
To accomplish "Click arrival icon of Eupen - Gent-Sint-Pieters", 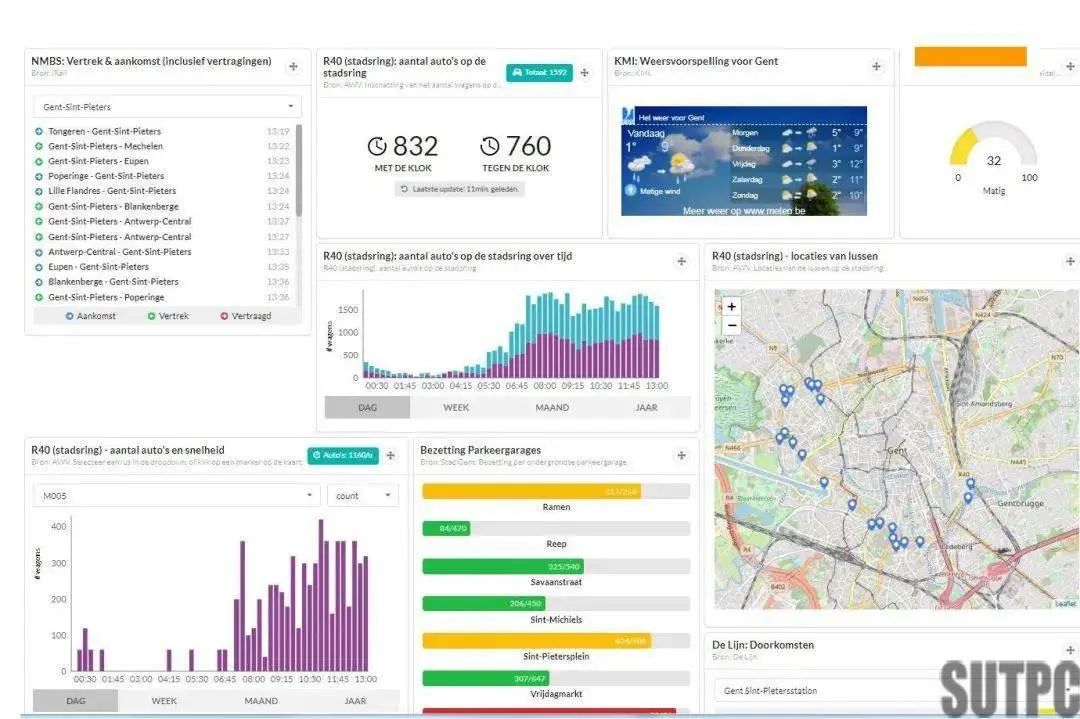I will [x=39, y=267].
